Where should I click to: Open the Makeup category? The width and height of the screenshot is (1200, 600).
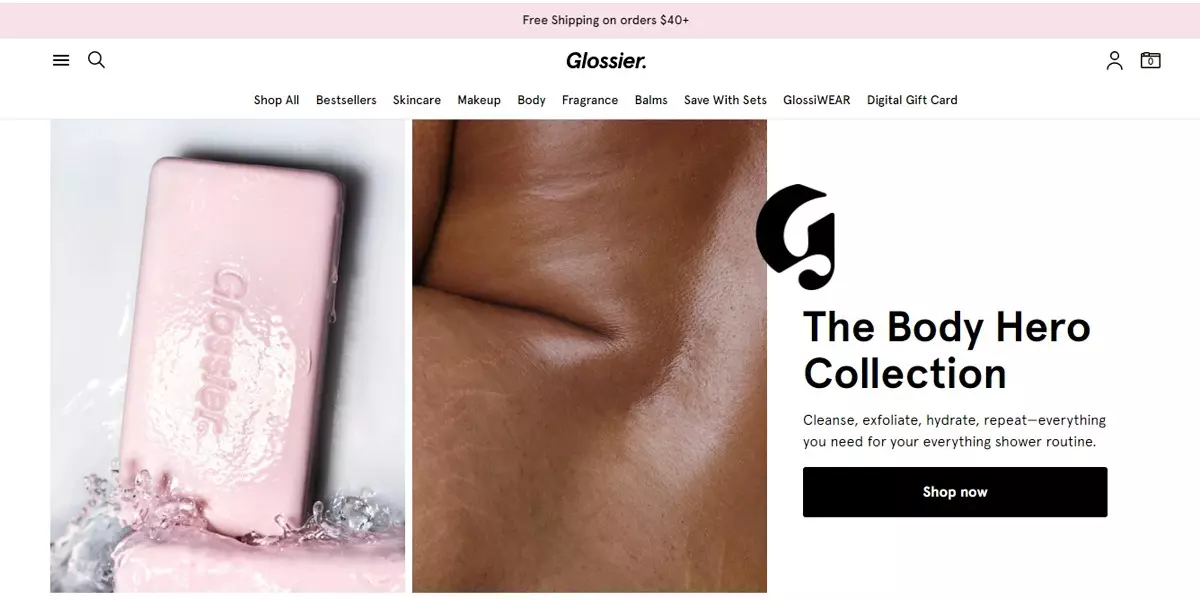[x=479, y=100]
